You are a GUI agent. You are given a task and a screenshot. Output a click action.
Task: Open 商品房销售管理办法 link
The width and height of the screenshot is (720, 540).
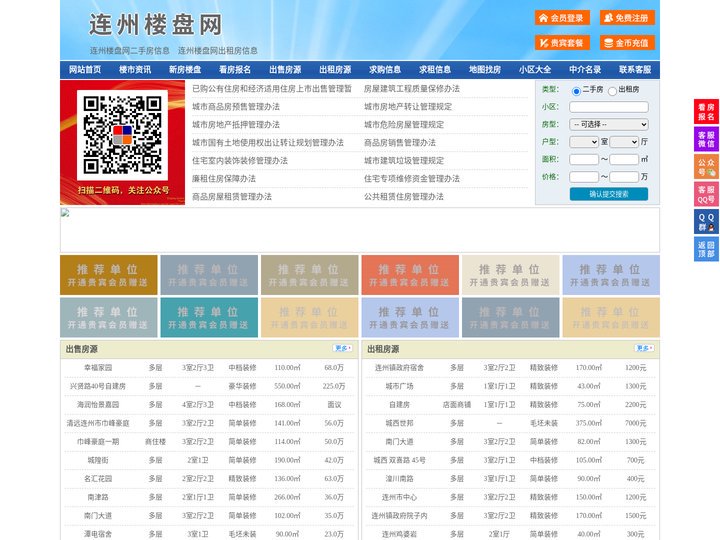400,142
